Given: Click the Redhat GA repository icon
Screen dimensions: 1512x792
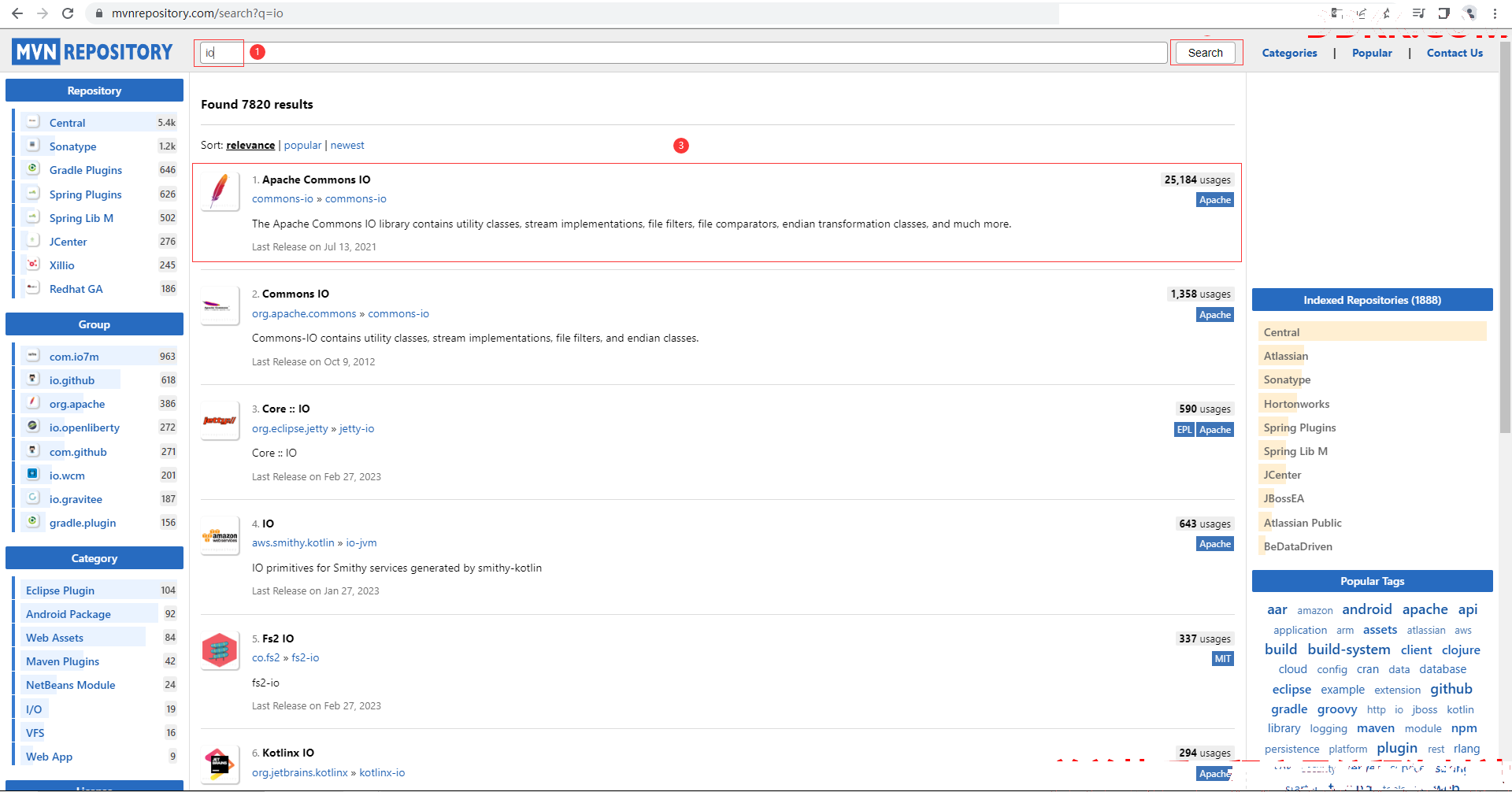Looking at the screenshot, I should pos(33,288).
